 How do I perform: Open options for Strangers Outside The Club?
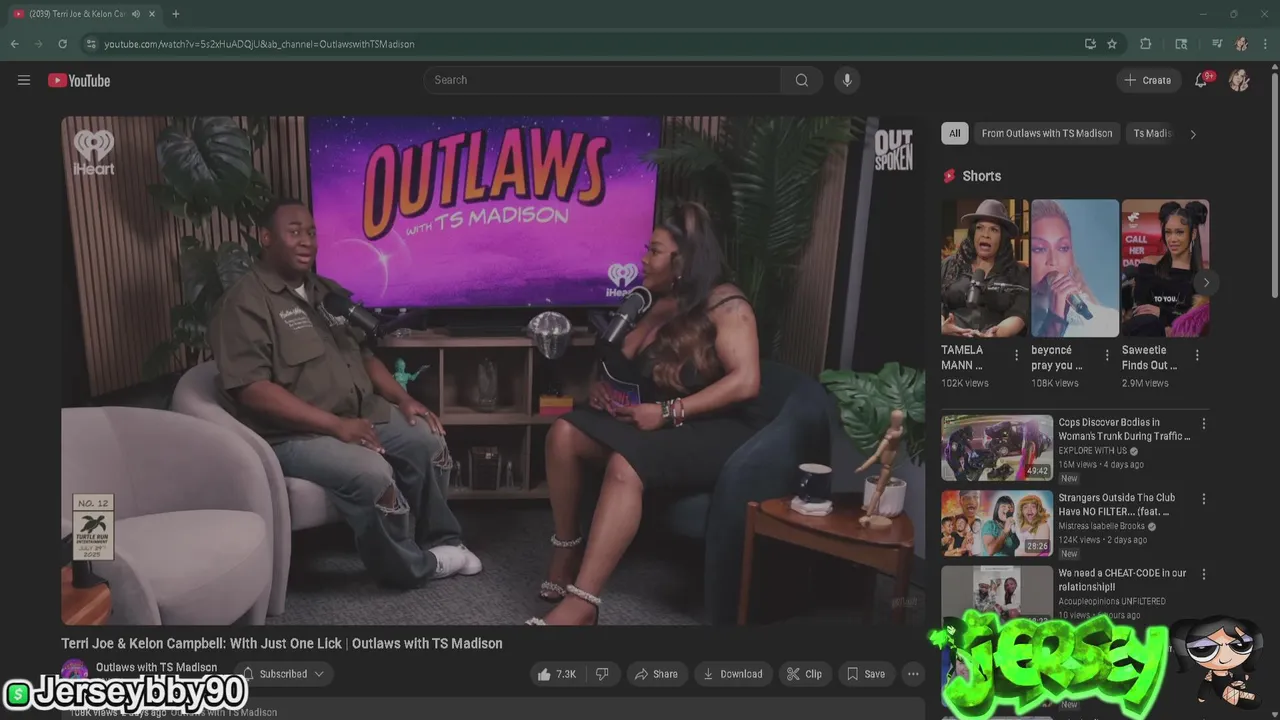1204,499
